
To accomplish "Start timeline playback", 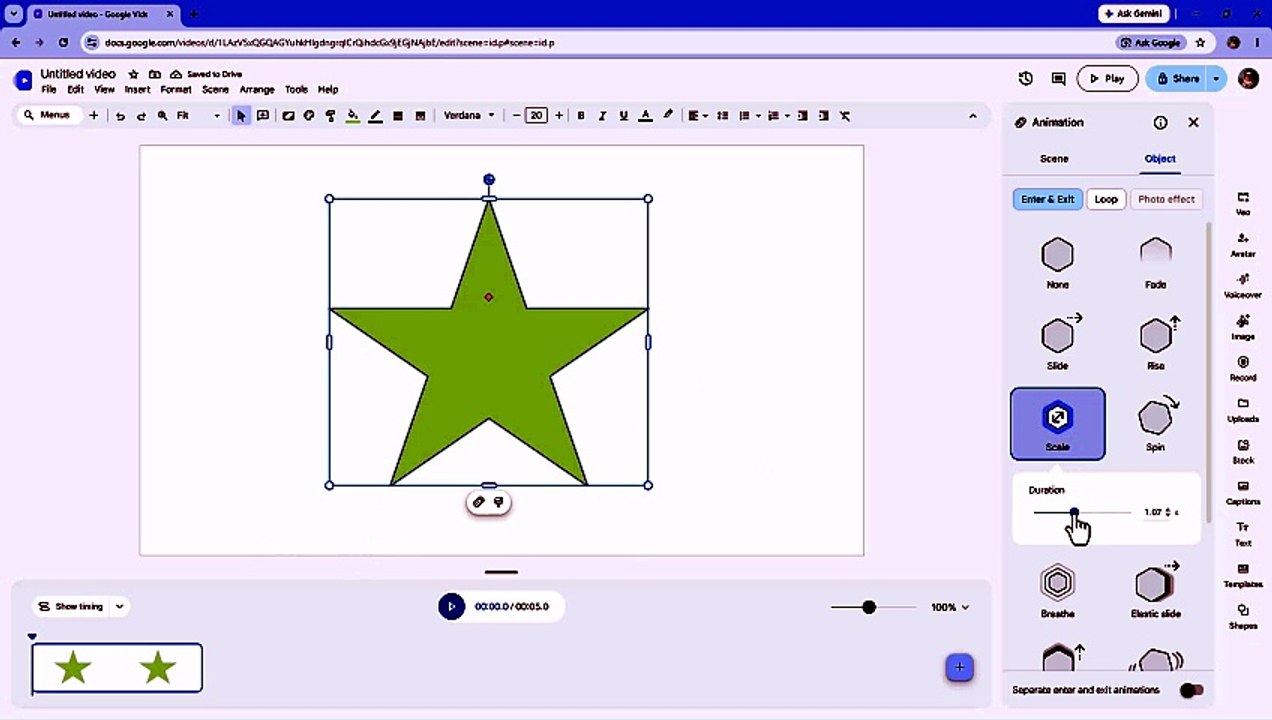I will [452, 606].
